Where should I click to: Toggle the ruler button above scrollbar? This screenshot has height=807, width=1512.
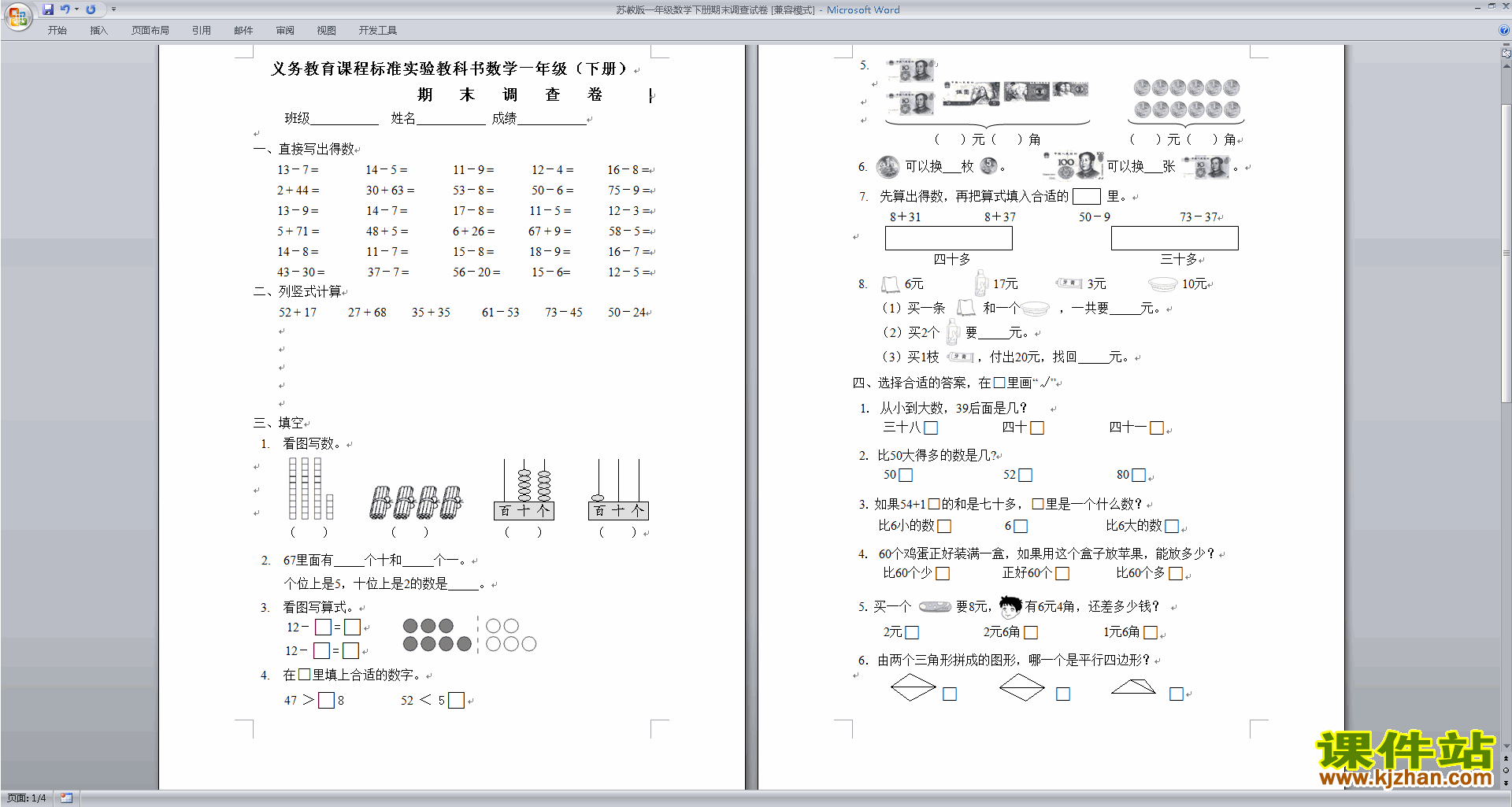click(1506, 54)
